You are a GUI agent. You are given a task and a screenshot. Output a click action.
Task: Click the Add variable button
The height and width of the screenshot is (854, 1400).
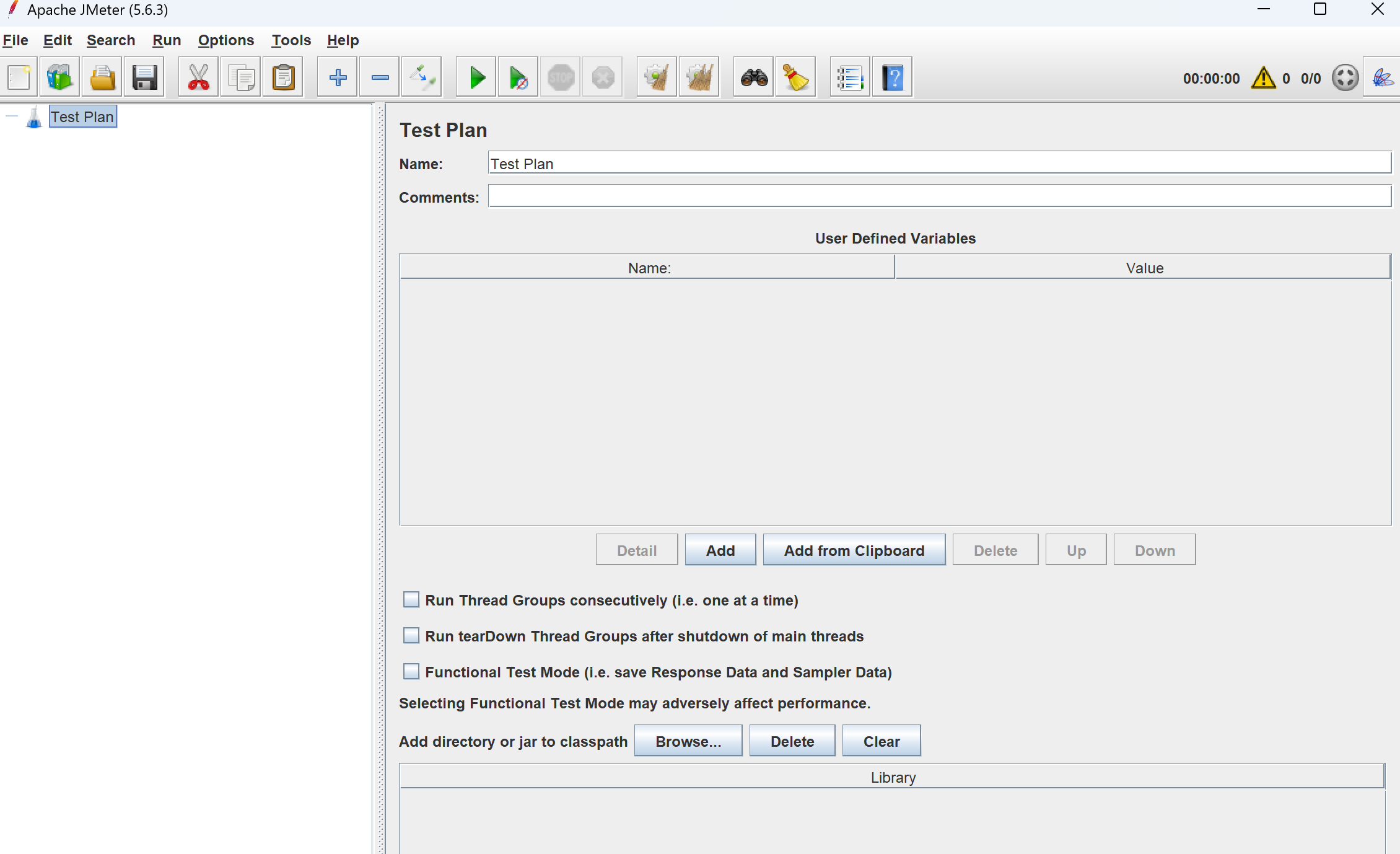point(720,550)
